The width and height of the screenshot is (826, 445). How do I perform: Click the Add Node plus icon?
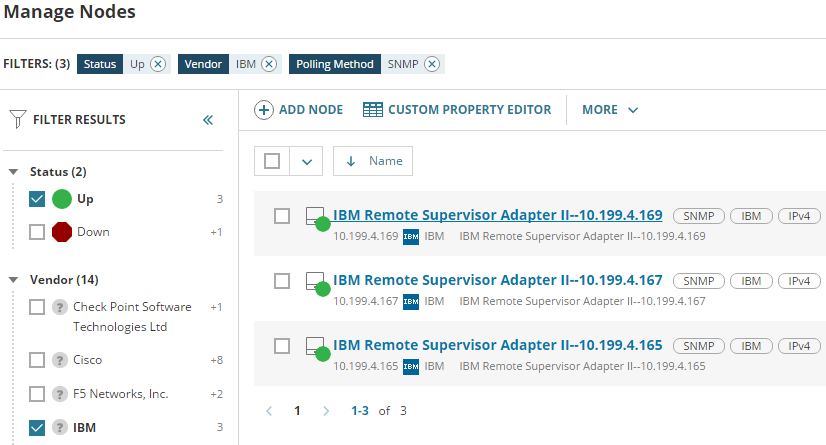click(264, 110)
